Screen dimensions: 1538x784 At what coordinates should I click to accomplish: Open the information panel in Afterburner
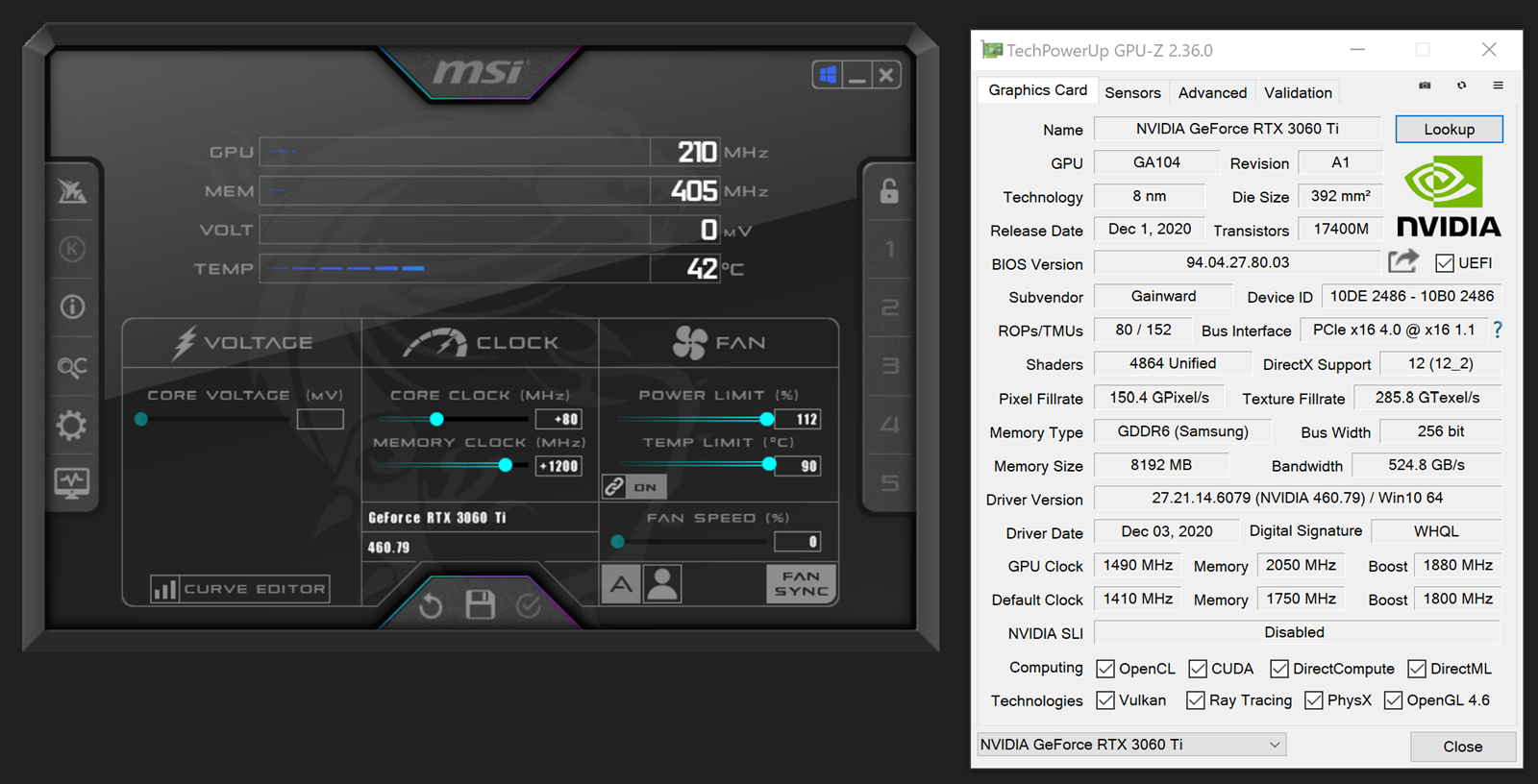[72, 307]
